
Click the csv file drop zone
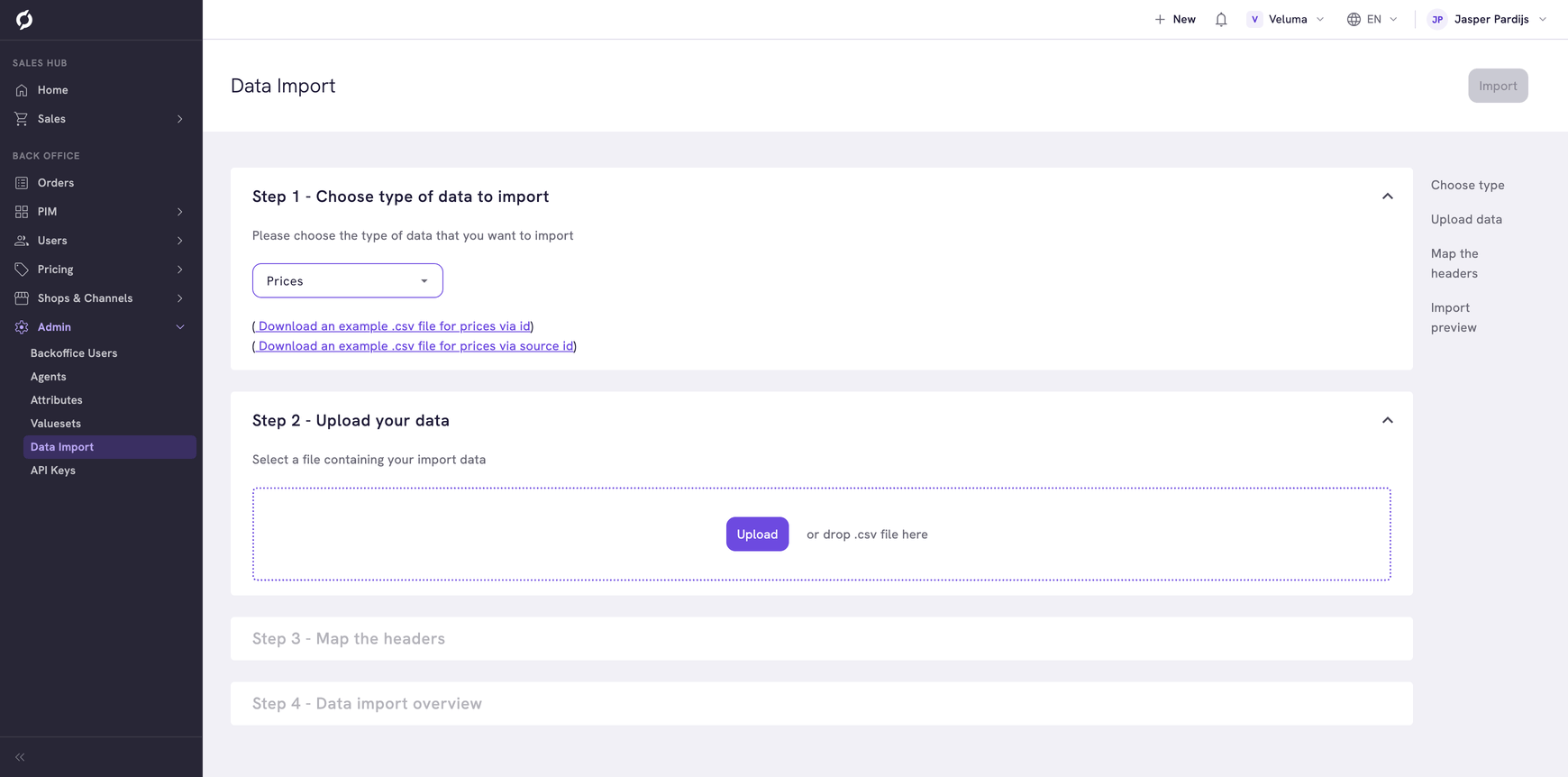point(822,535)
